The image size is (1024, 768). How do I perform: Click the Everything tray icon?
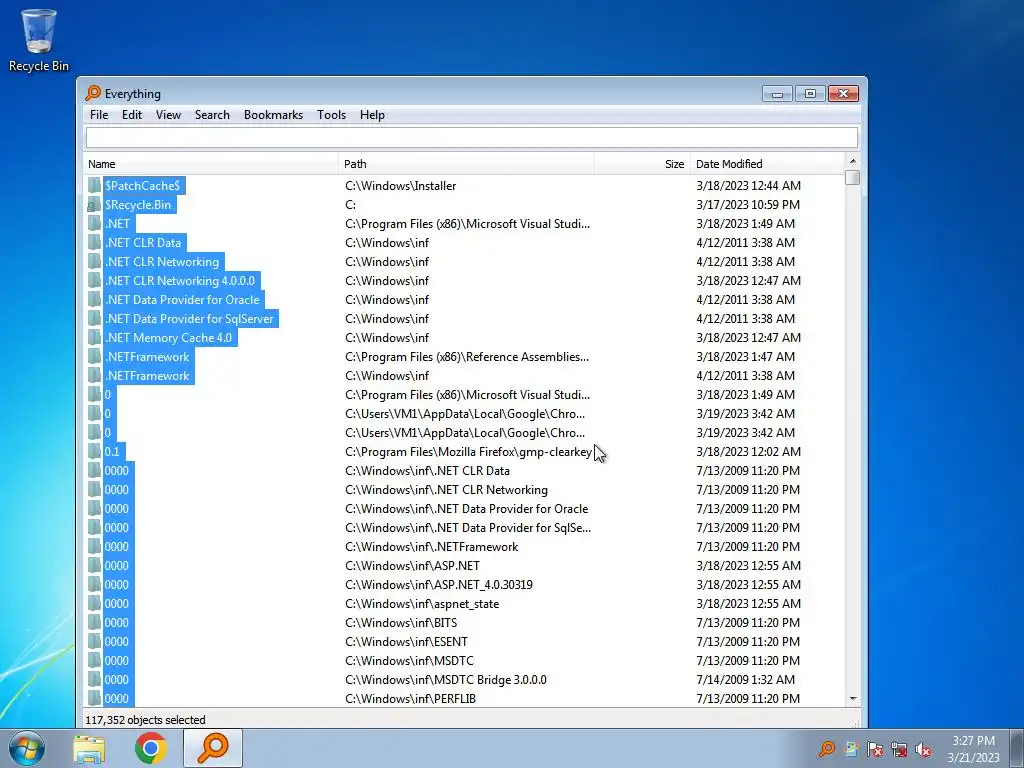click(x=827, y=748)
